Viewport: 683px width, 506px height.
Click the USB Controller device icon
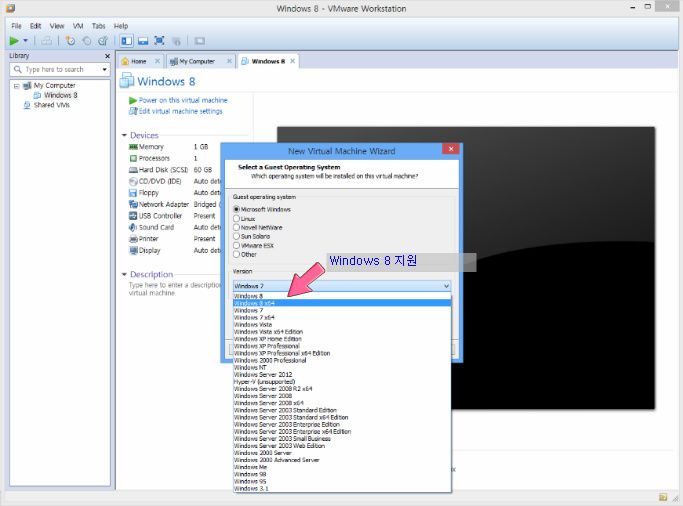tap(133, 216)
